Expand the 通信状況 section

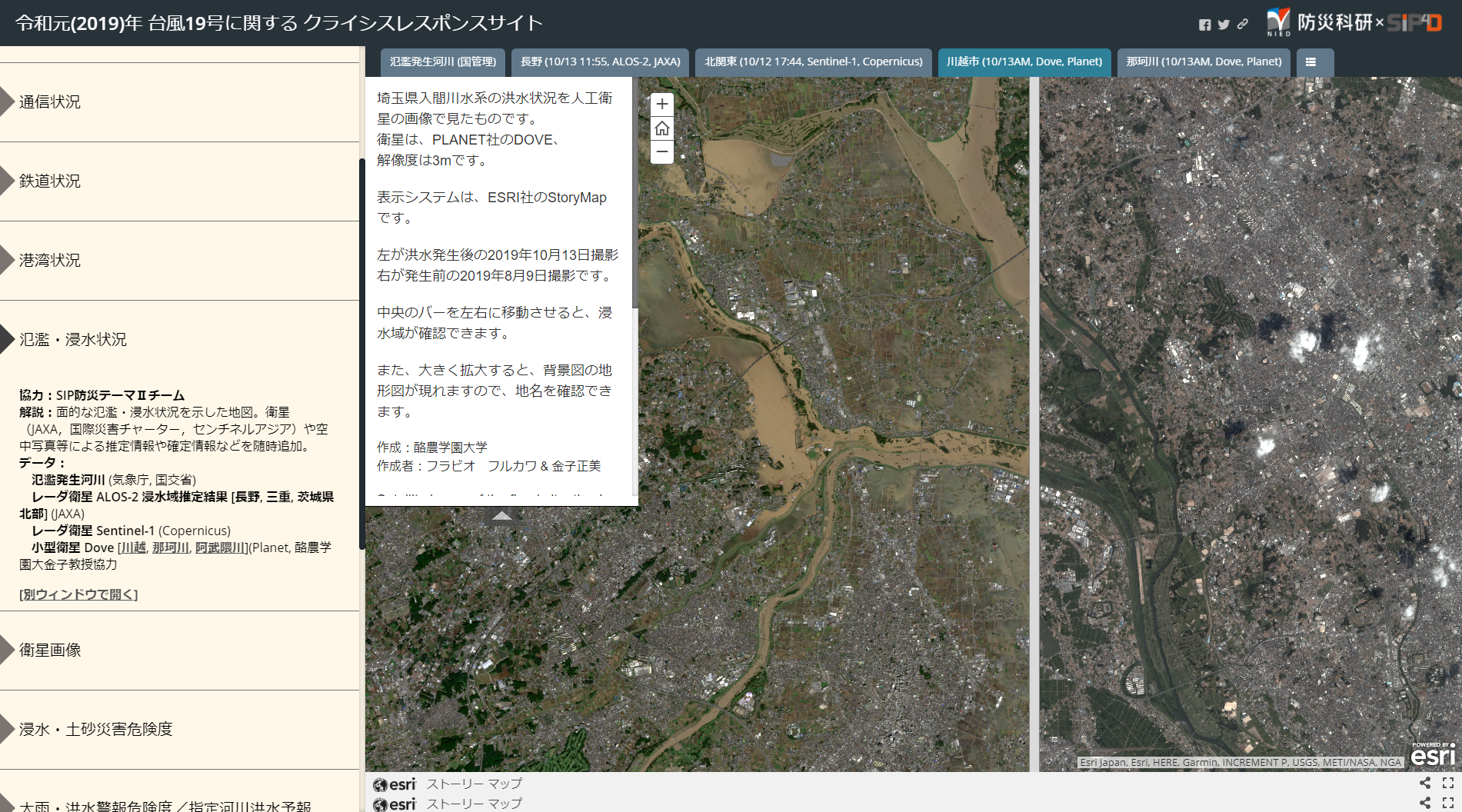[x=50, y=102]
